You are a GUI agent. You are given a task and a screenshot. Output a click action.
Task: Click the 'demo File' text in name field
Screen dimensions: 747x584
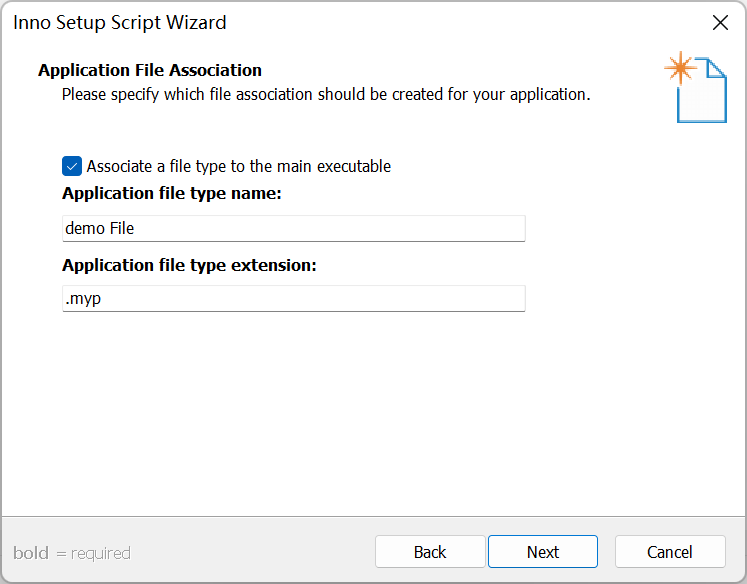coord(100,228)
